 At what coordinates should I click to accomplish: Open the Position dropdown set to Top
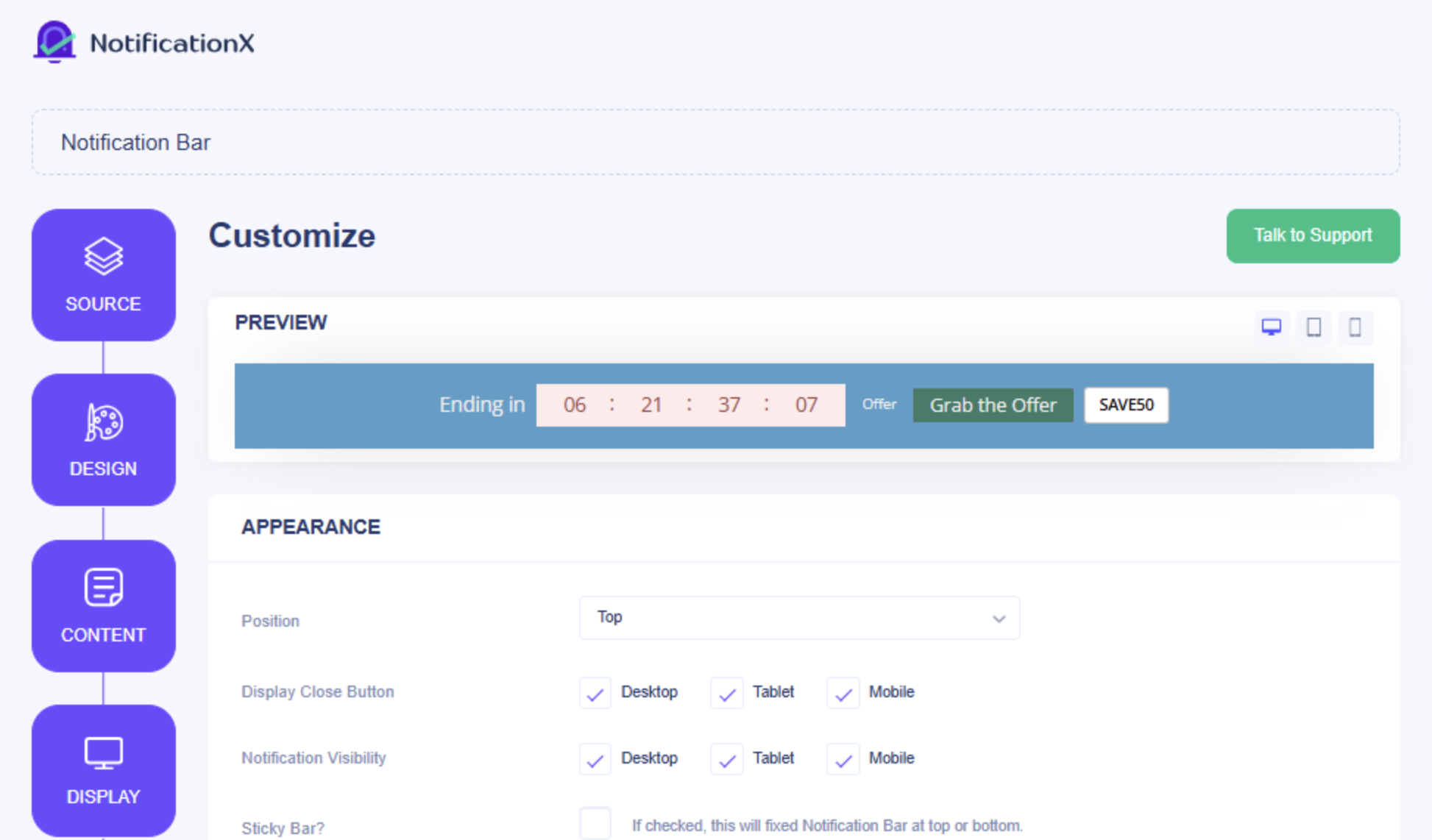799,618
